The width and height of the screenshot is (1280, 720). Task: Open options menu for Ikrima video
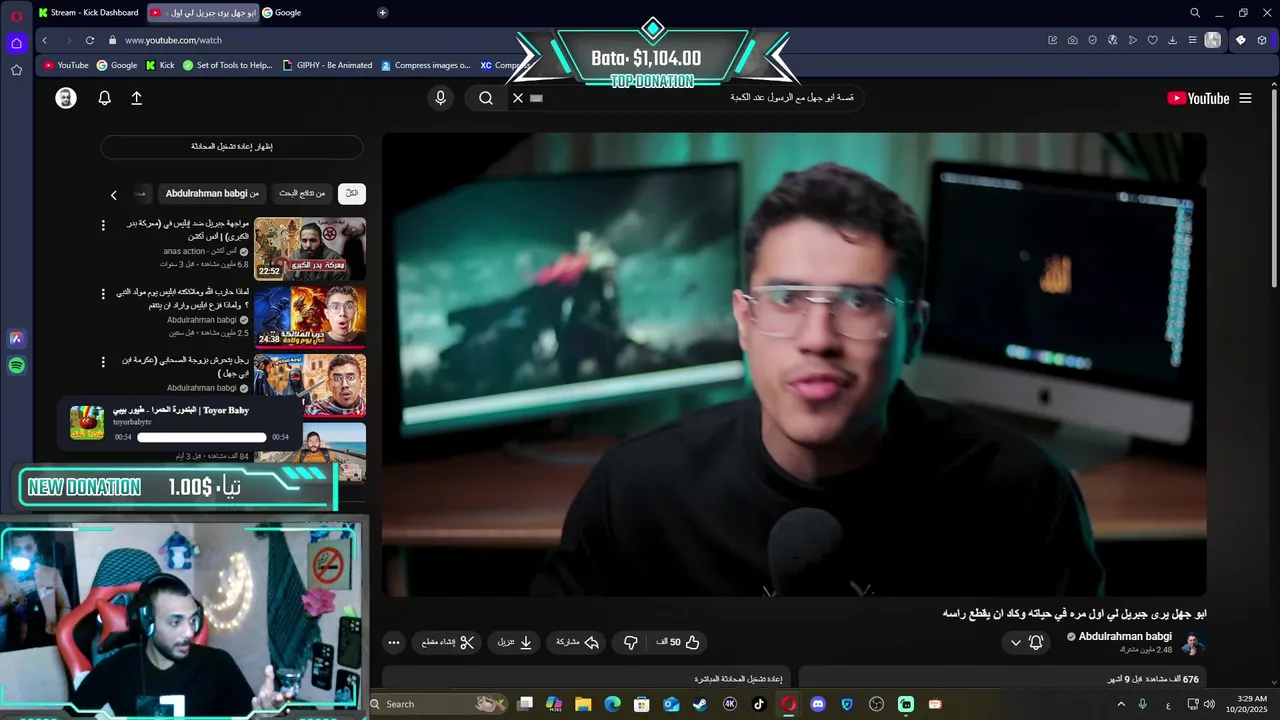(x=103, y=362)
